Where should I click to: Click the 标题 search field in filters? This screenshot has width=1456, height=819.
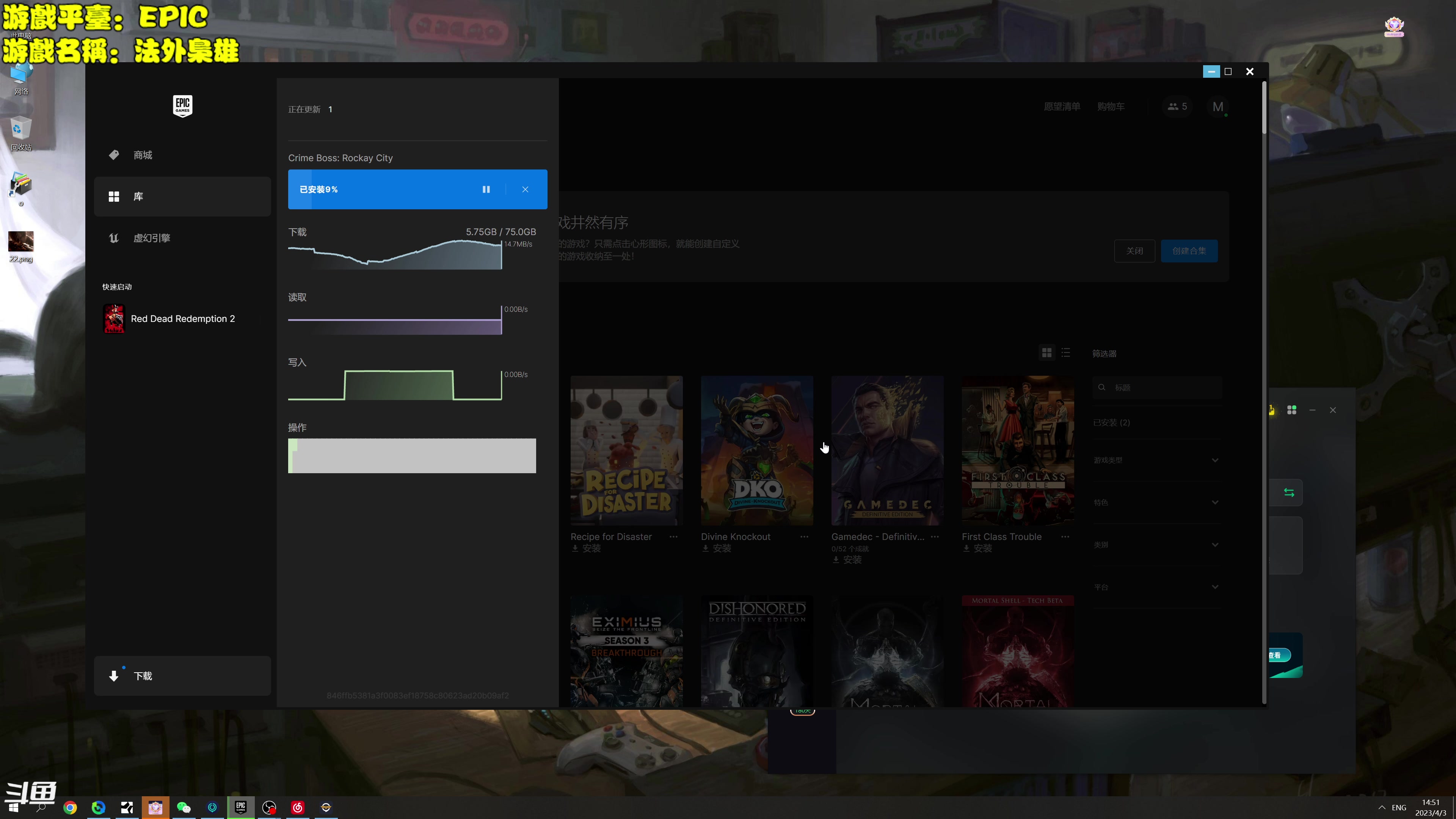coord(1157,388)
